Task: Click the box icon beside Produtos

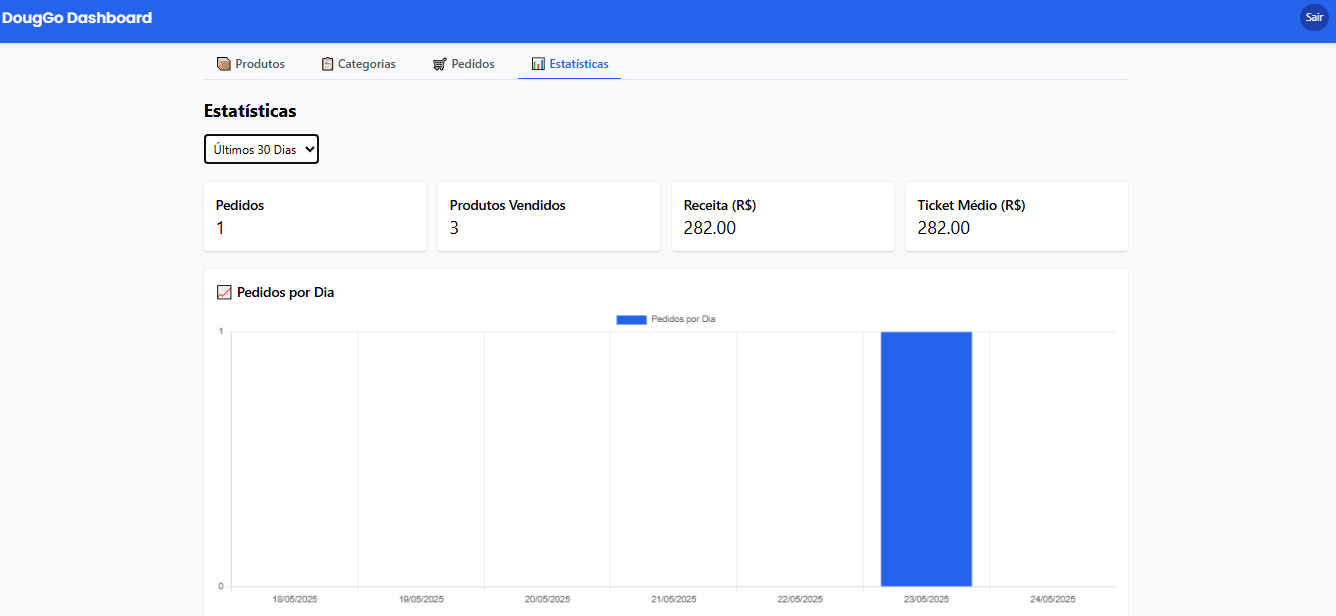Action: (224, 64)
